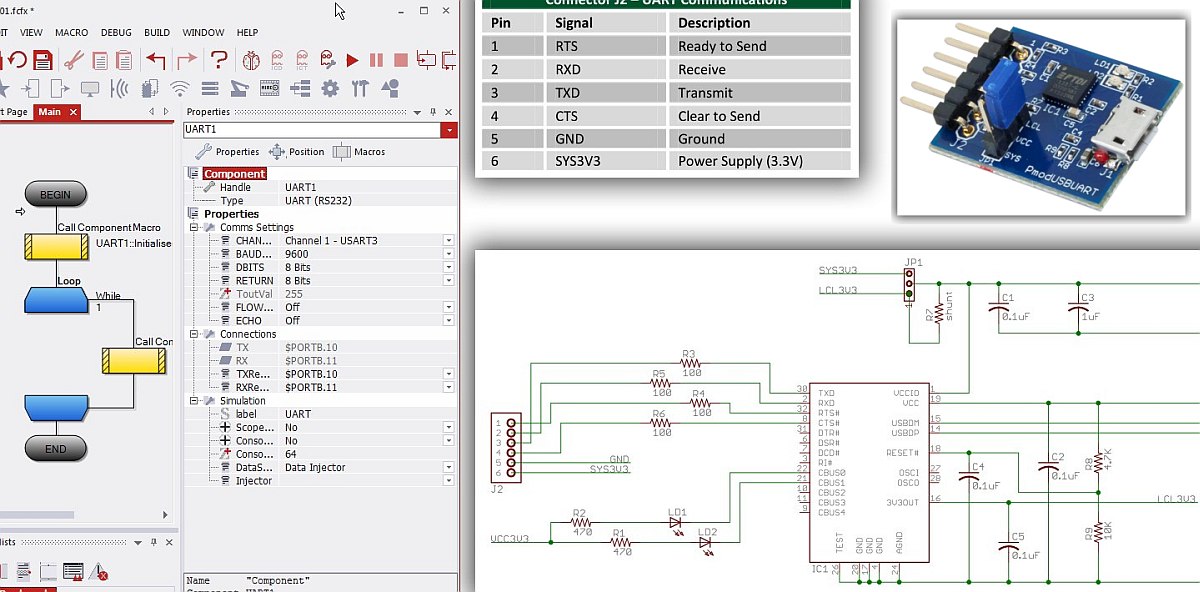This screenshot has height=592, width=1200.
Task: Click the hierarchy tree diagram icon
Action: click(300, 89)
